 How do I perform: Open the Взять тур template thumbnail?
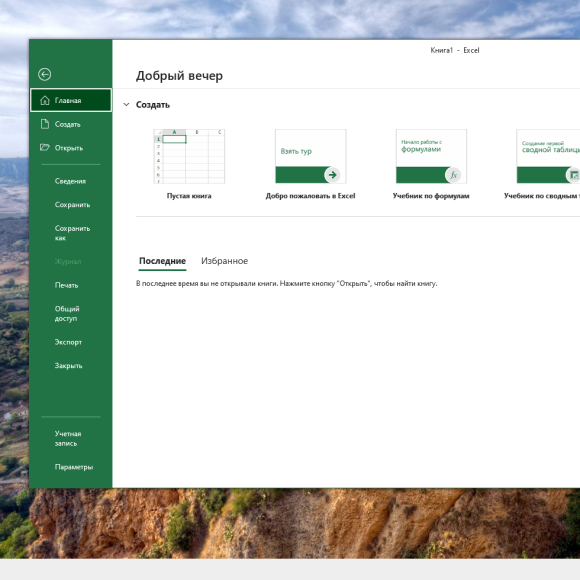311,156
